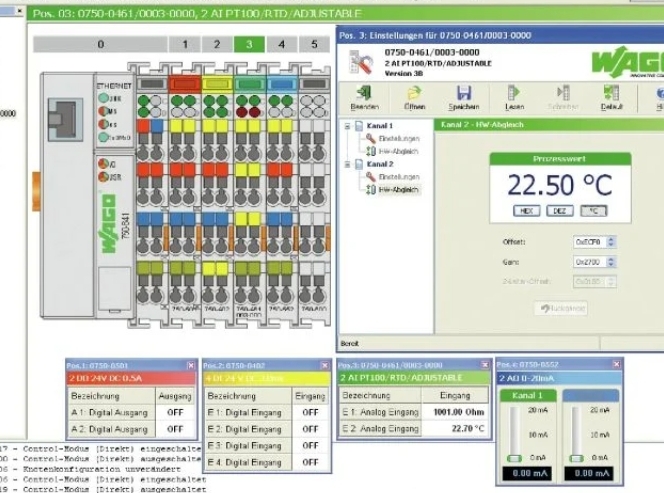Select module position tab 3
664x493 pixels.
(248, 44)
